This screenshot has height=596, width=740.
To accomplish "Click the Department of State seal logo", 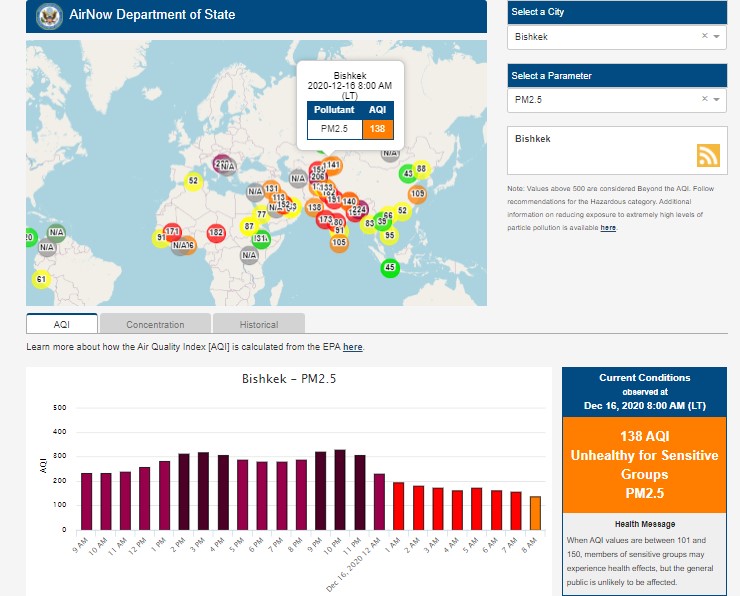I will pos(47,15).
